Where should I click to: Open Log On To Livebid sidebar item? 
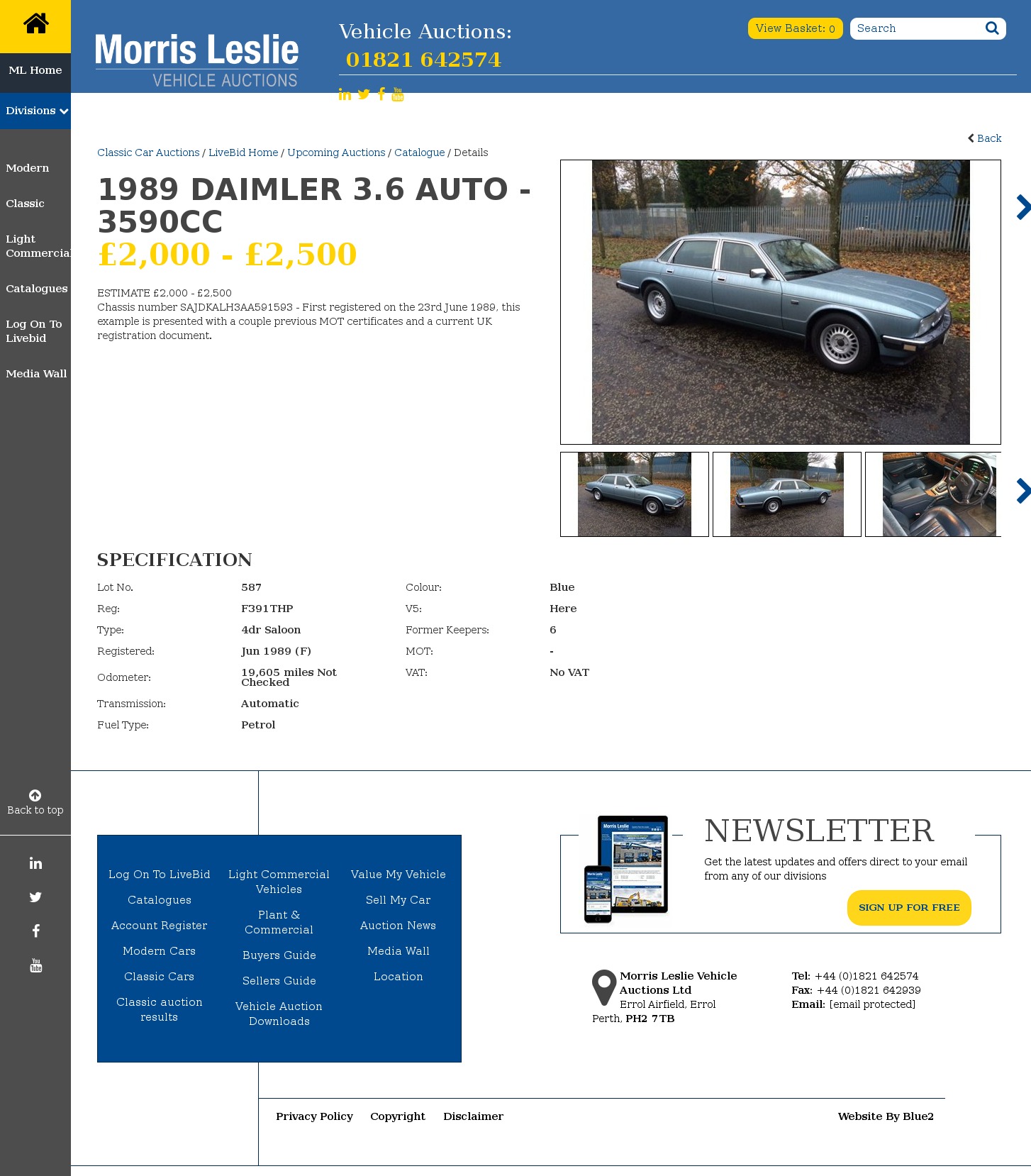tap(34, 331)
